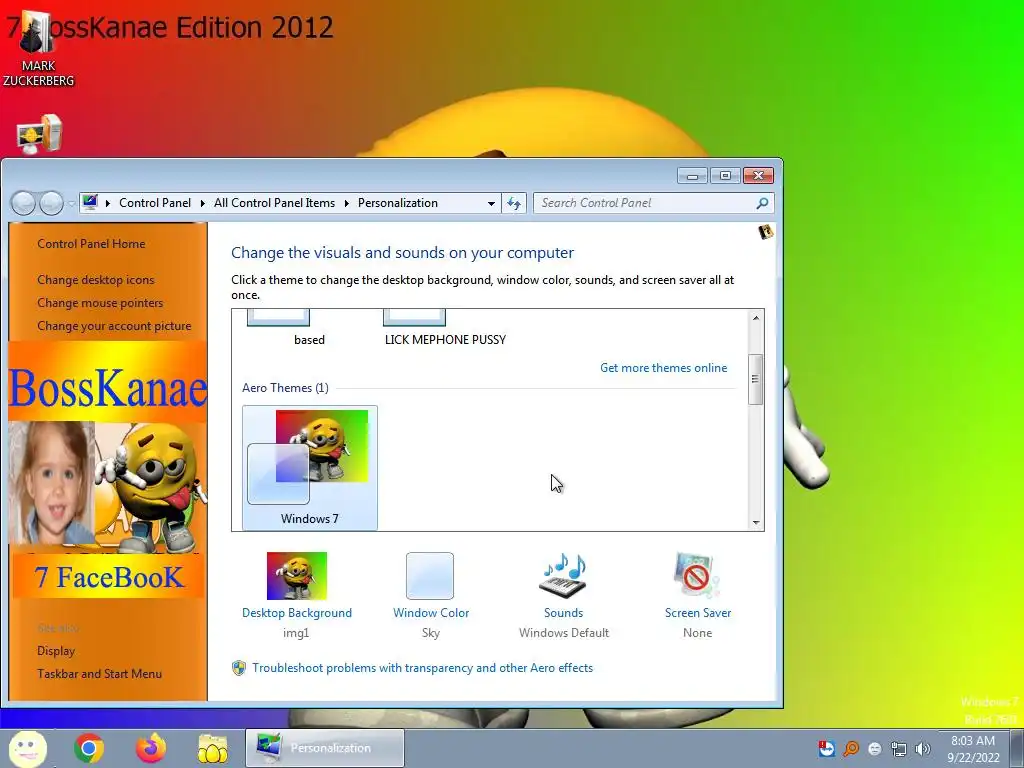Image resolution: width=1024 pixels, height=768 pixels.
Task: Open the Display link
Action: [x=56, y=650]
